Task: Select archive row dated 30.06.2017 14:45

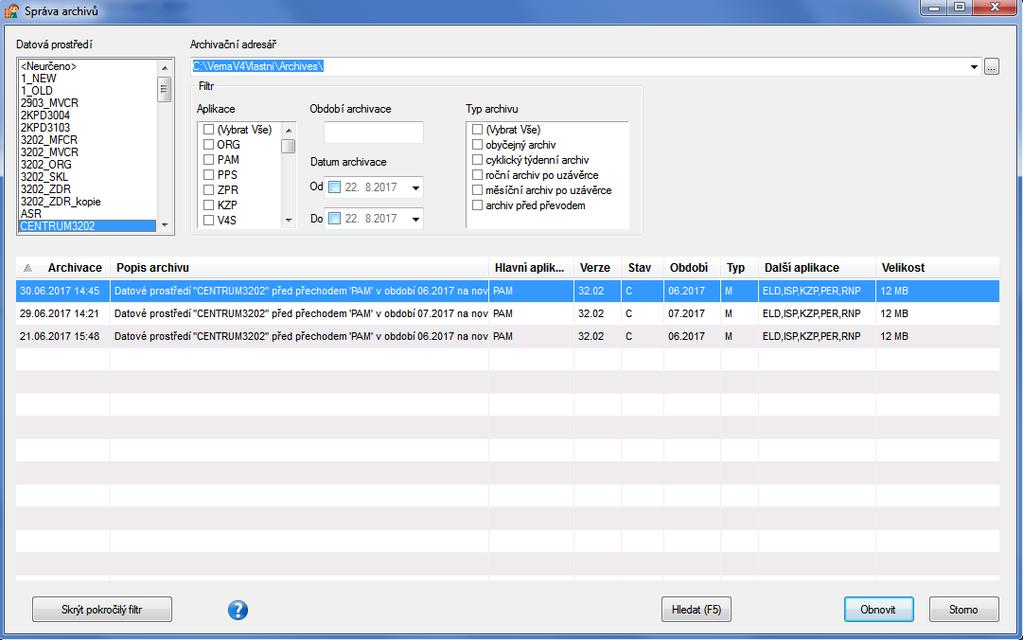Action: coord(508,291)
